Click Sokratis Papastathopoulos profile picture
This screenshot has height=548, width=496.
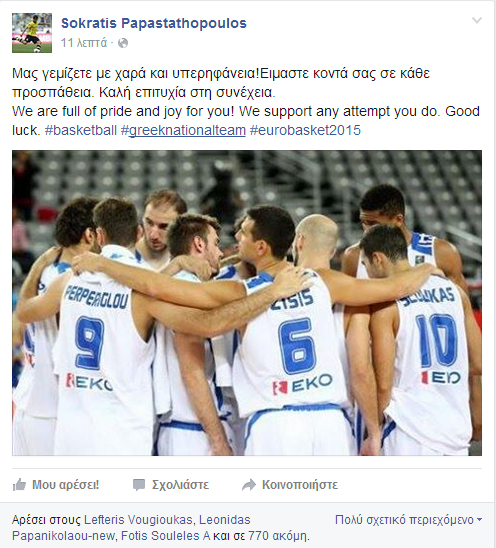(32, 33)
